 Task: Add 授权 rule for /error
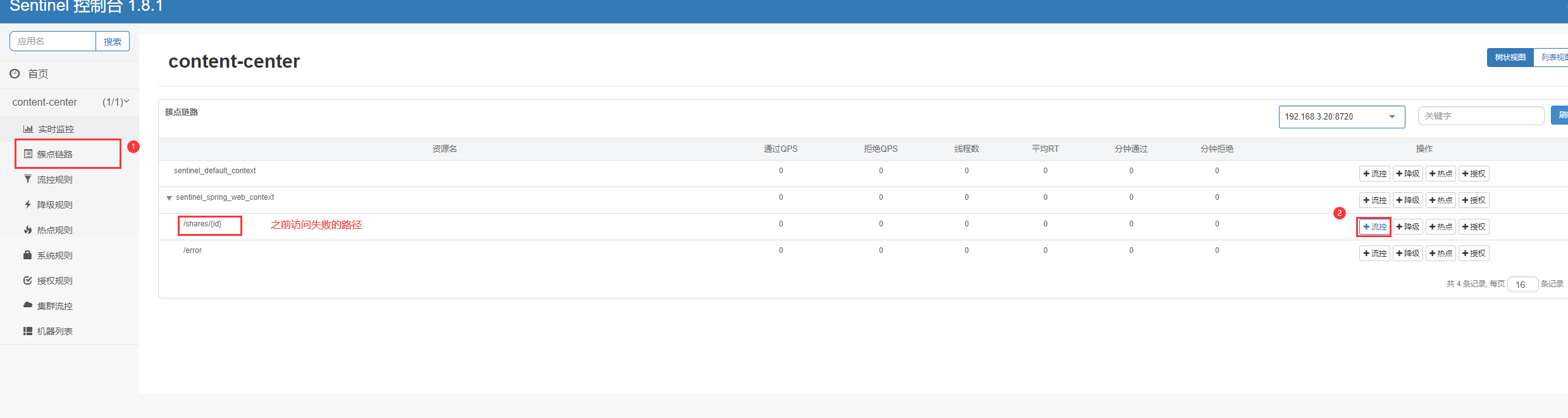(1474, 253)
